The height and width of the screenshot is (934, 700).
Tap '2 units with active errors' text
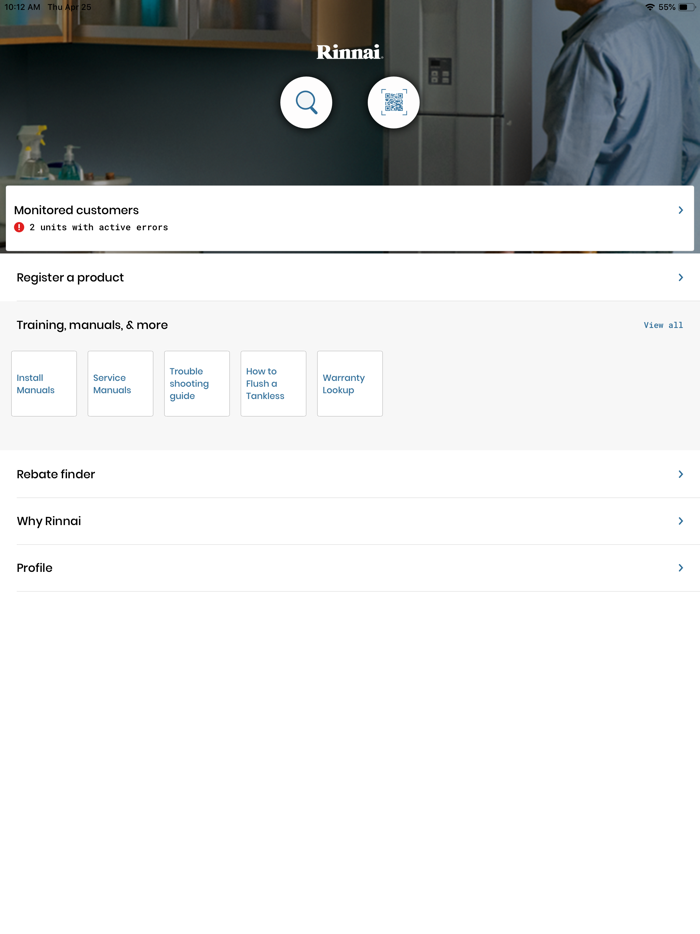(x=99, y=227)
